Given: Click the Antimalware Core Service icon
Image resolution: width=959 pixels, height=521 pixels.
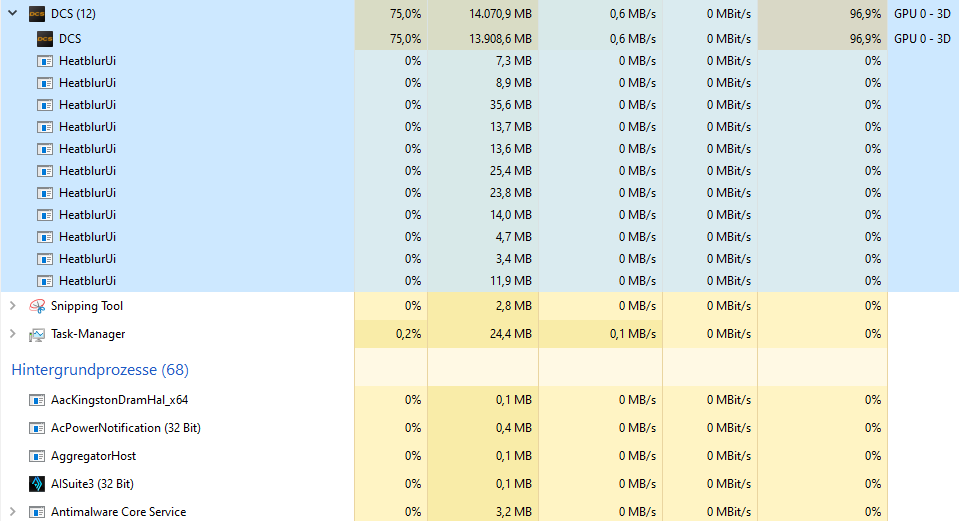Looking at the screenshot, I should pos(37,512).
